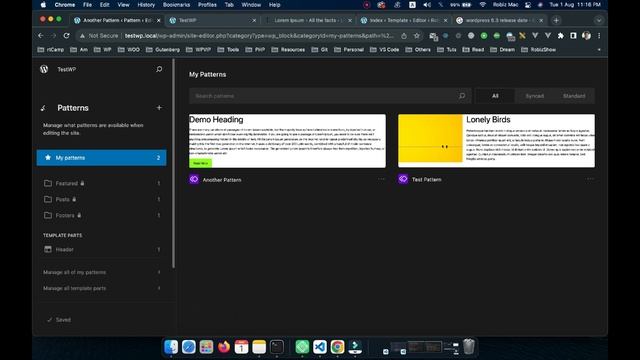The image size is (640, 360).
Task: Open Calendar from the Dock
Action: (x=241, y=347)
